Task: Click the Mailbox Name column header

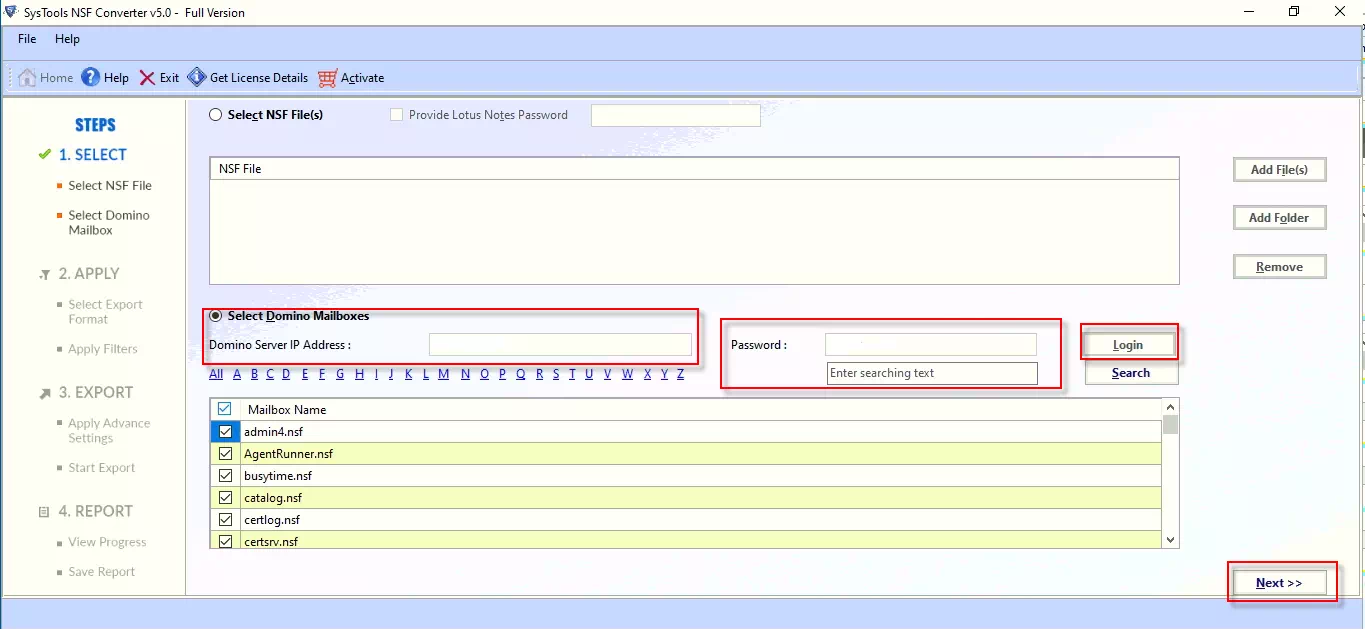Action: click(x=701, y=409)
